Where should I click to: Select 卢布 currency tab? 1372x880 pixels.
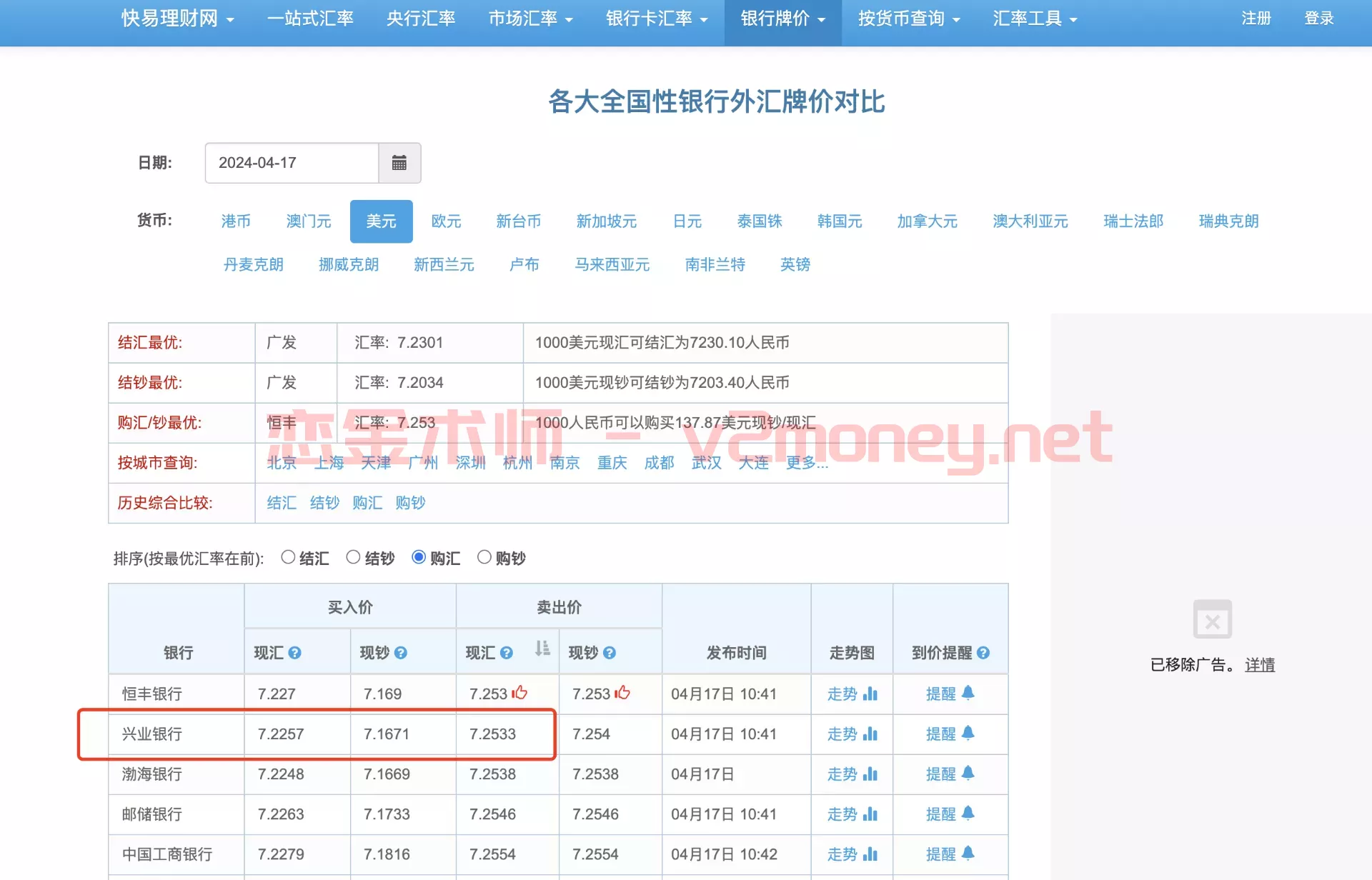(525, 264)
